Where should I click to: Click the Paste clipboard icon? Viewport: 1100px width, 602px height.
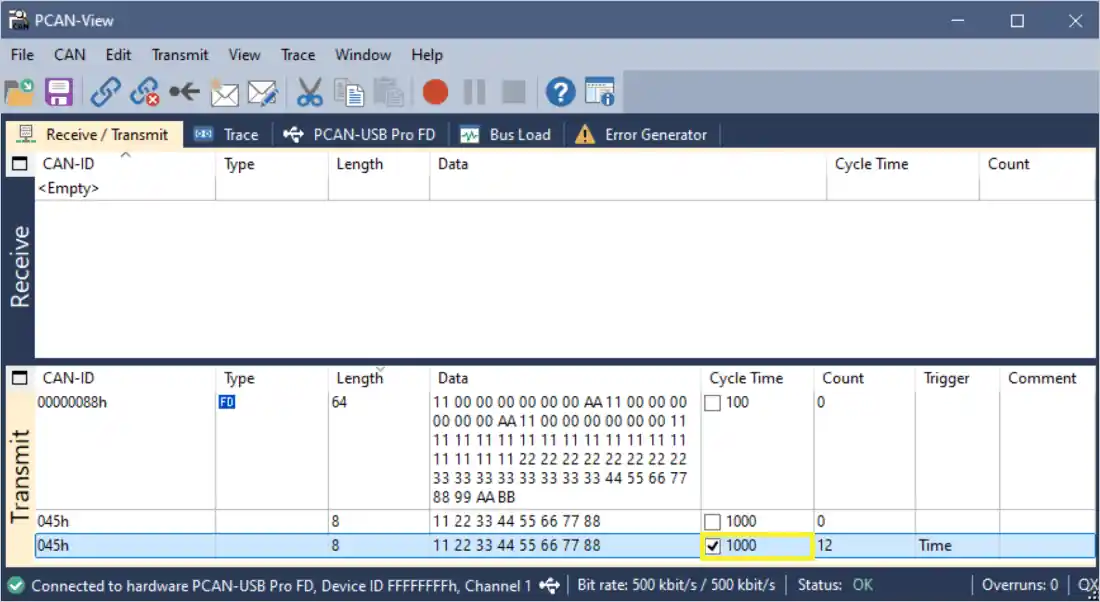pos(389,92)
